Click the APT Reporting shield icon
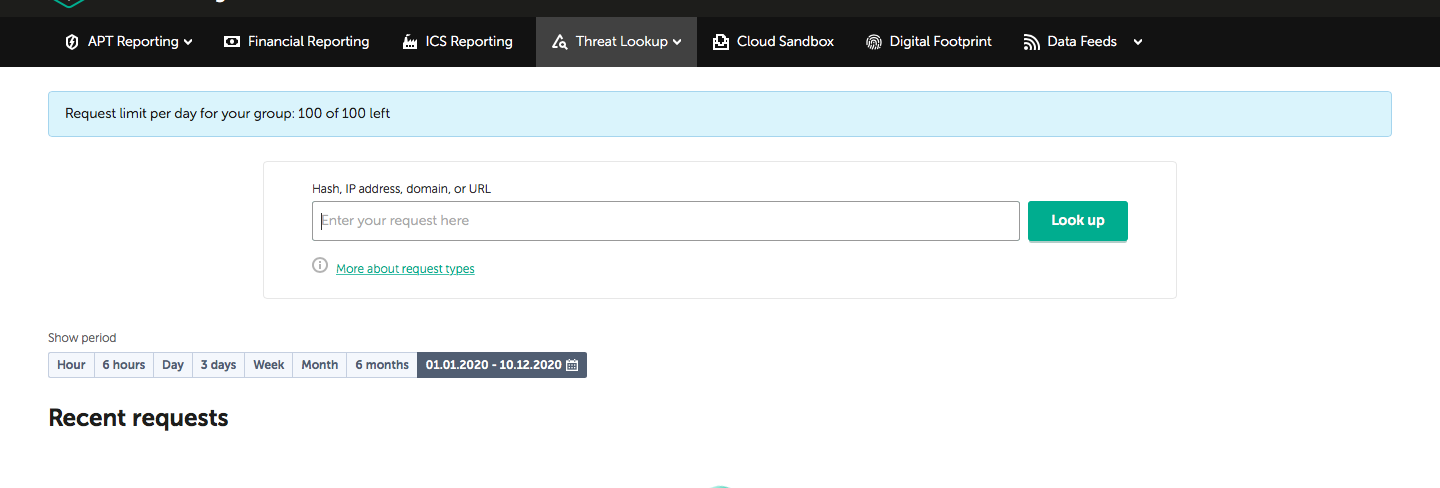1440x488 pixels. (72, 42)
